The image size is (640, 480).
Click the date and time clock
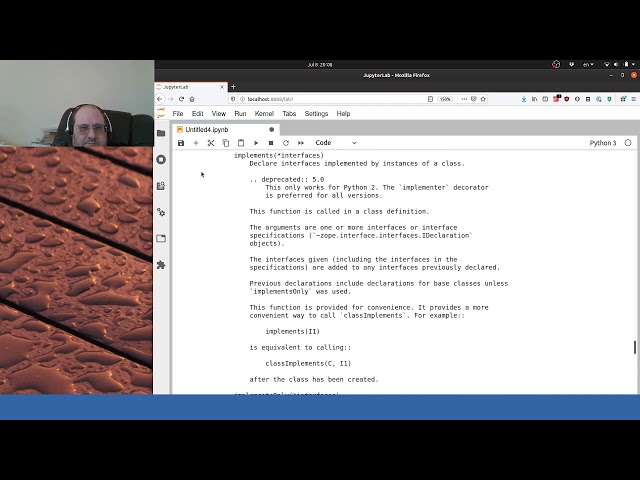tap(320, 64)
